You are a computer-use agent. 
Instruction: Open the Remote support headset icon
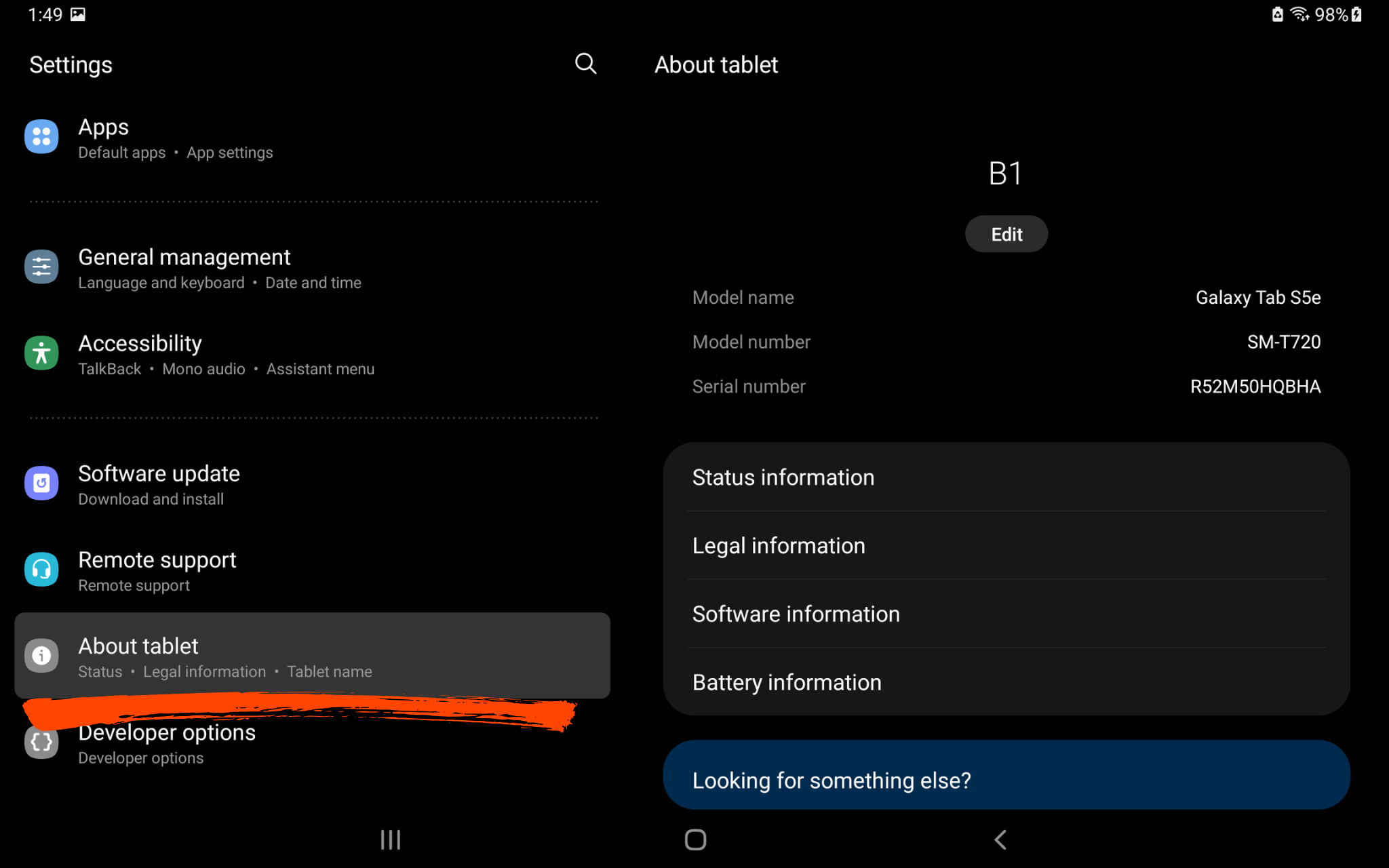[41, 570]
